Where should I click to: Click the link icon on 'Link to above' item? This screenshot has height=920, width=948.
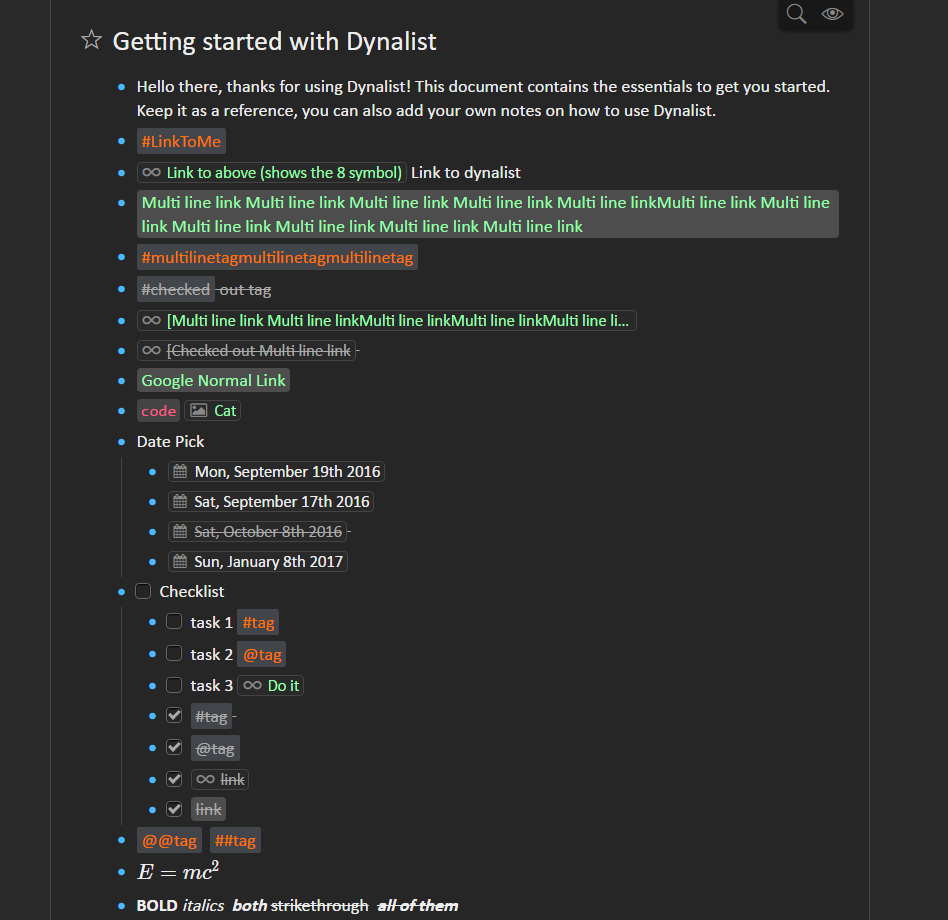tap(150, 172)
